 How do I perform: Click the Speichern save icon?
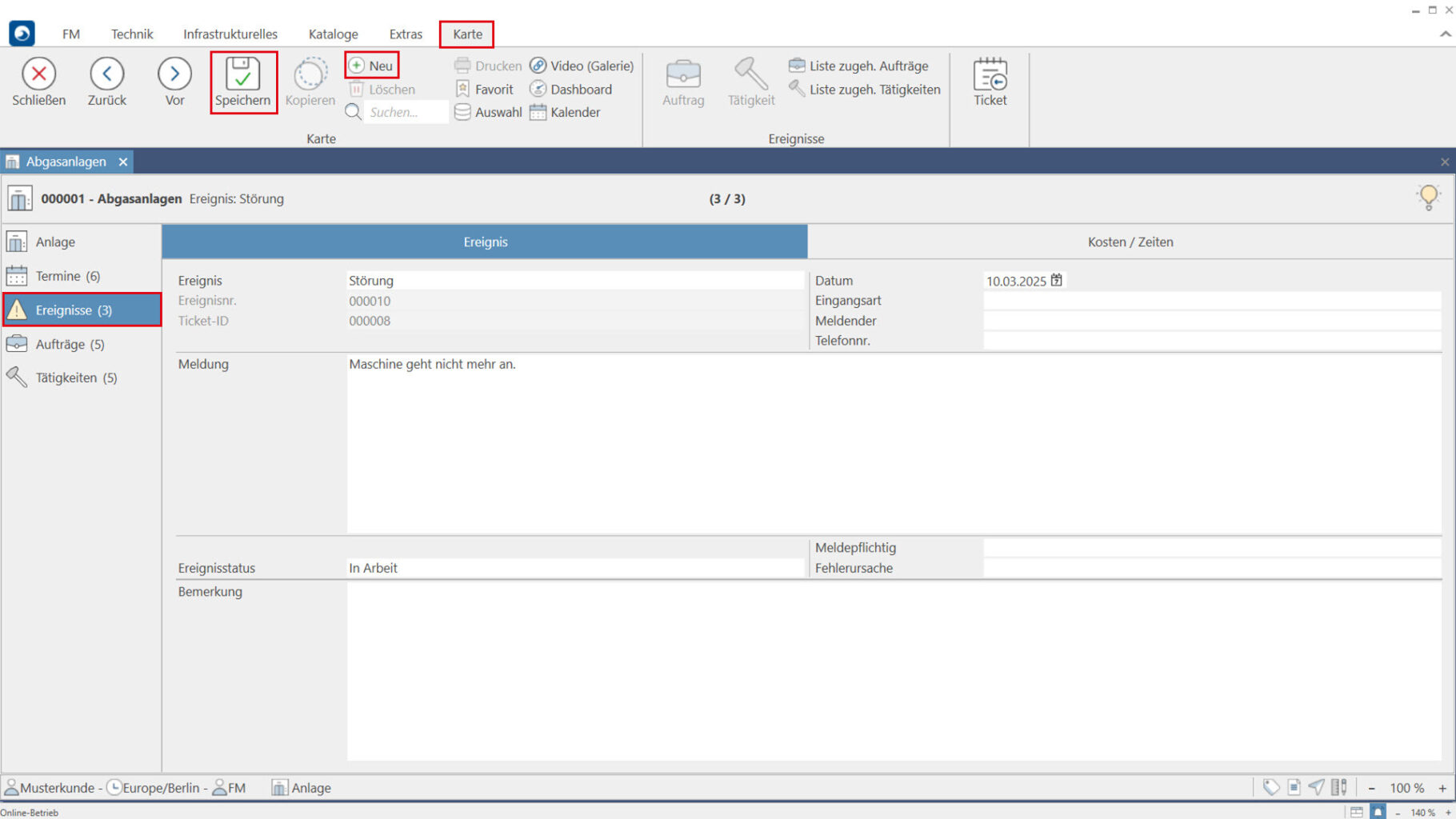[242, 74]
